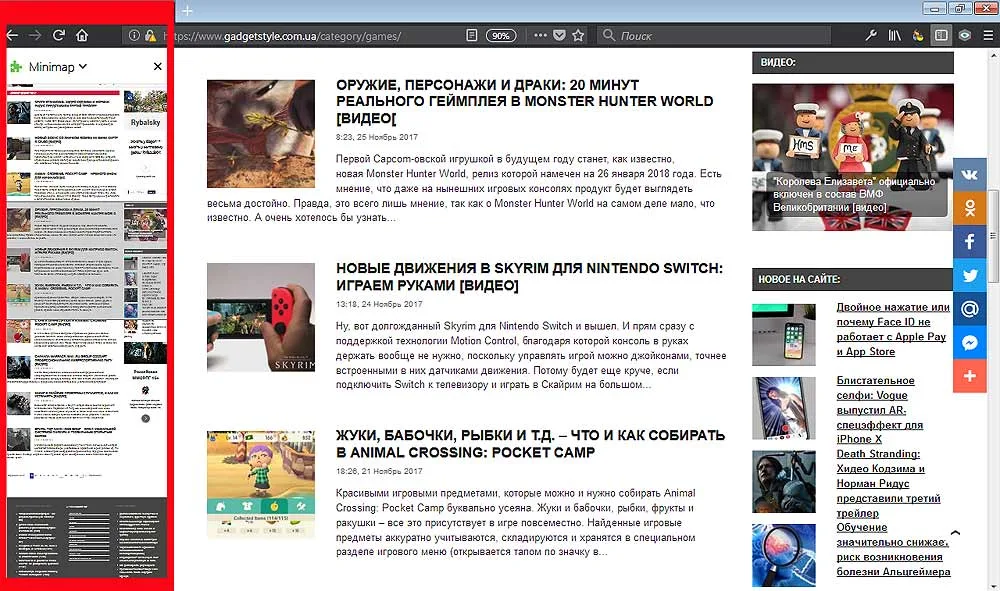Click the padlock connection warning icon
This screenshot has width=1000, height=591.
point(150,36)
